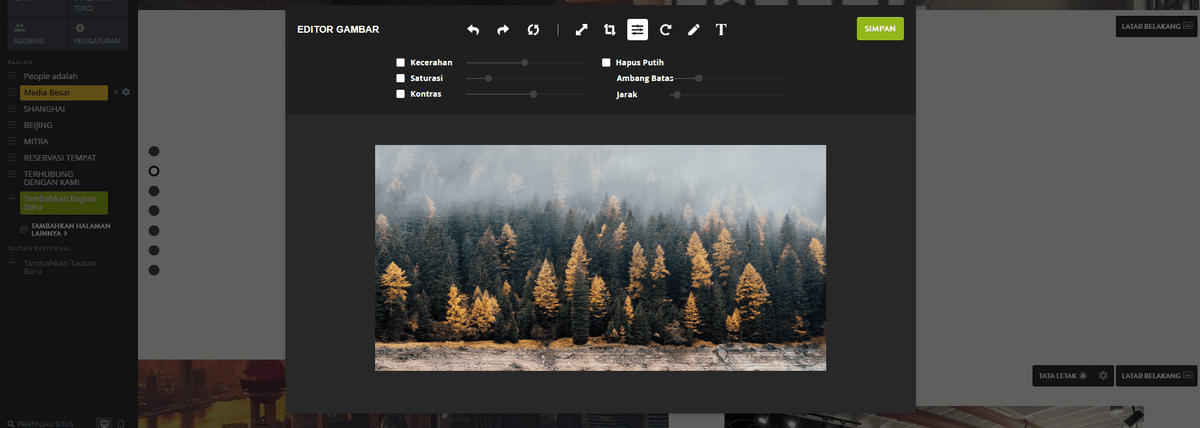Click the redo arrow icon
The width and height of the screenshot is (1200, 428).
(503, 30)
